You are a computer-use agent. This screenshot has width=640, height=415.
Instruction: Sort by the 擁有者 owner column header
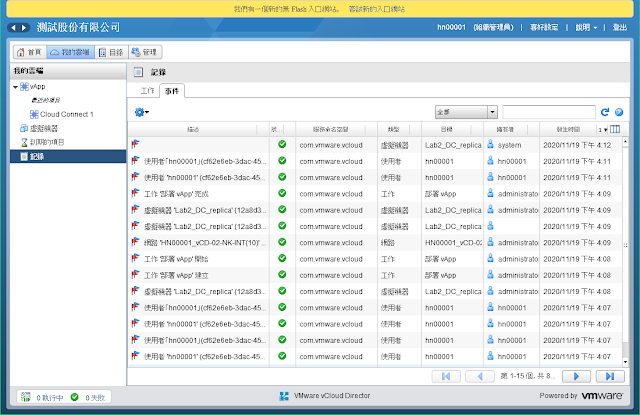[x=505, y=129]
